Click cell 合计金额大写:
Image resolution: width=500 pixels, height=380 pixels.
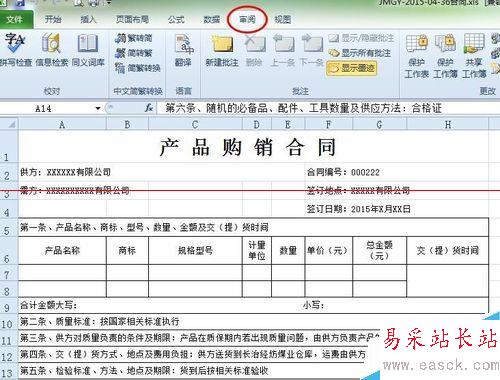(x=49, y=305)
